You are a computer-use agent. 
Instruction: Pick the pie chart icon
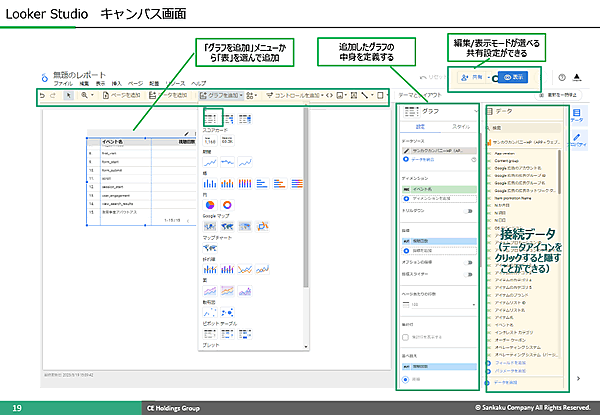click(x=210, y=204)
